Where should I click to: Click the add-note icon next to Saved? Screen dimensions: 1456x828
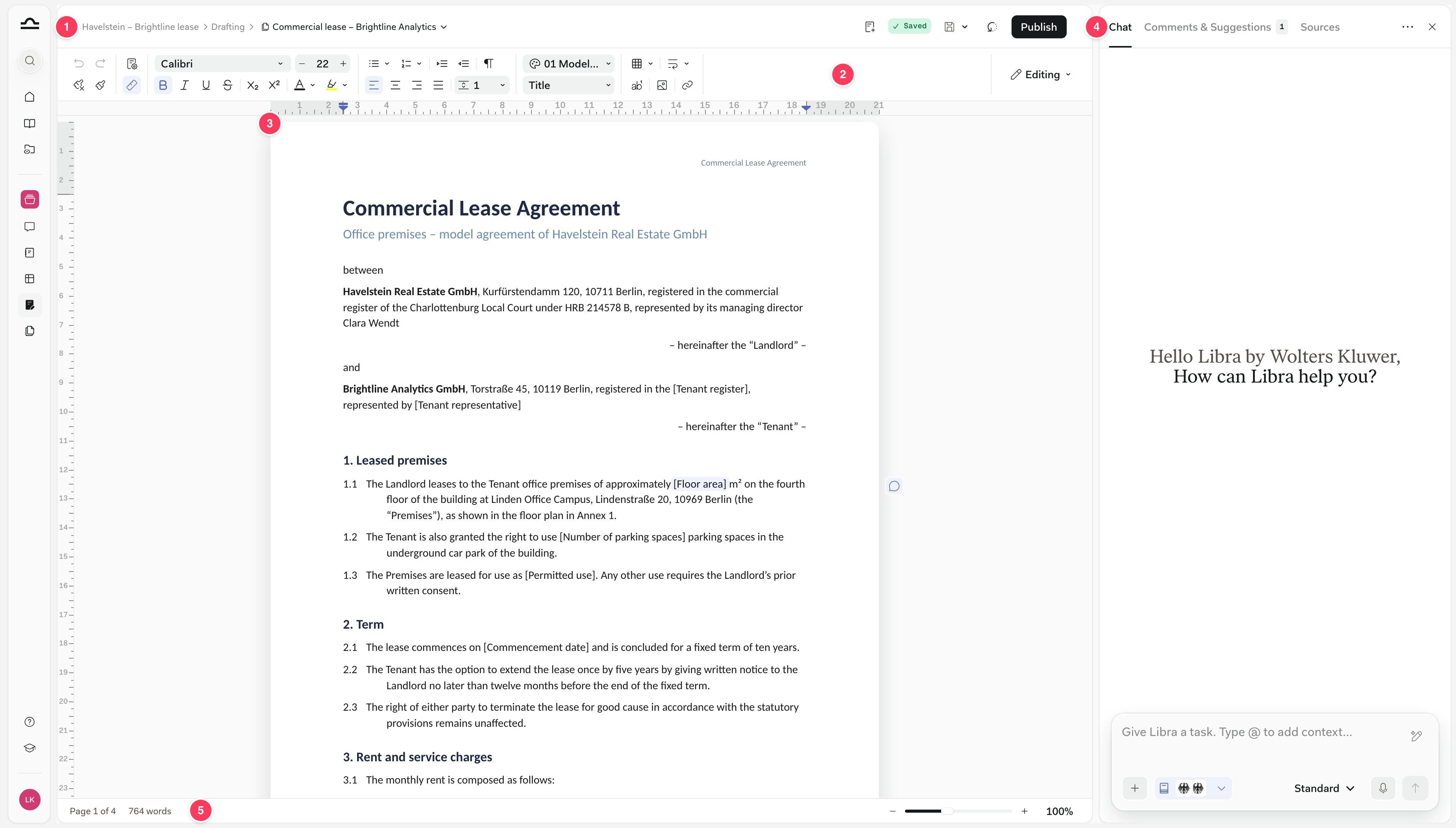point(869,27)
